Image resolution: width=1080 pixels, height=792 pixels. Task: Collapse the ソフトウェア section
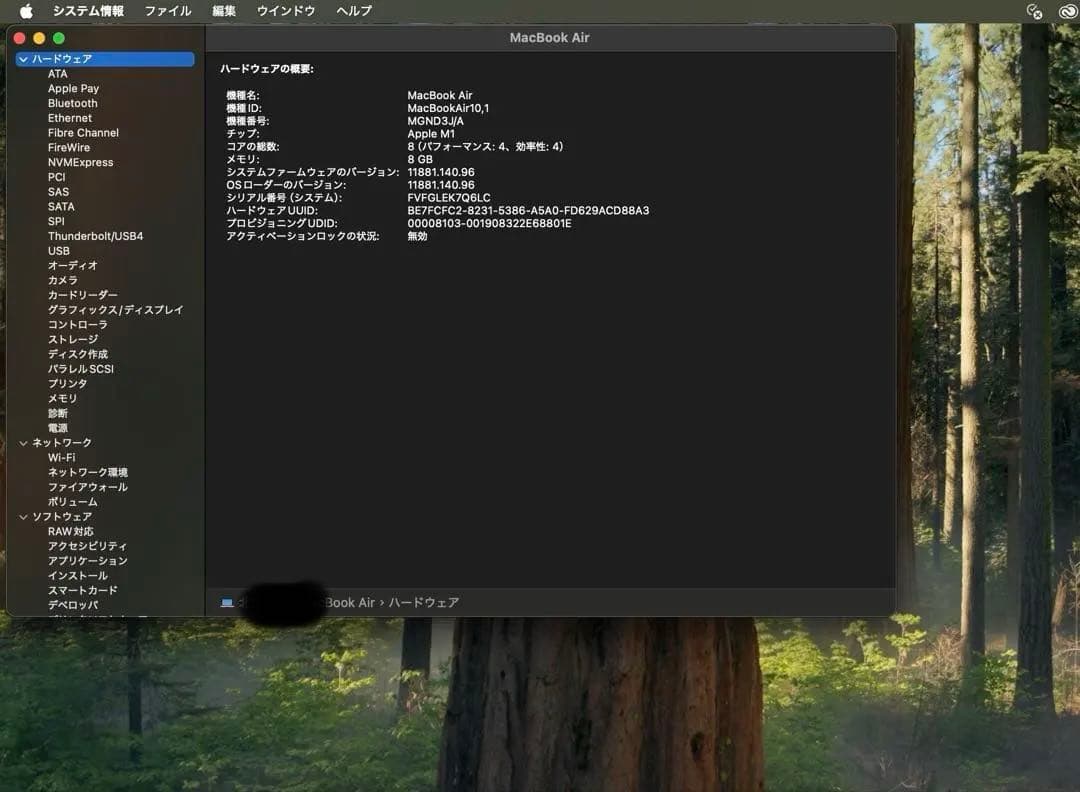22,516
